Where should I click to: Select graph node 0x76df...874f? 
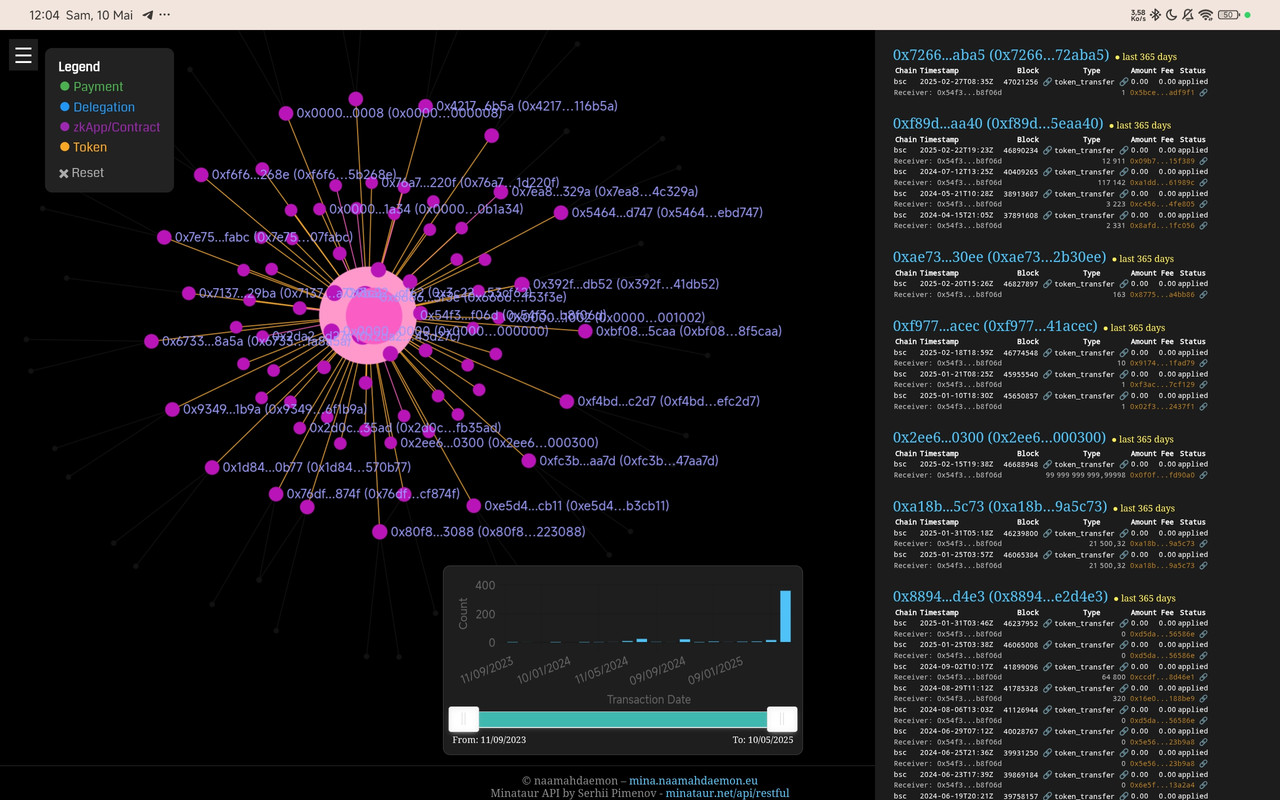coord(276,494)
